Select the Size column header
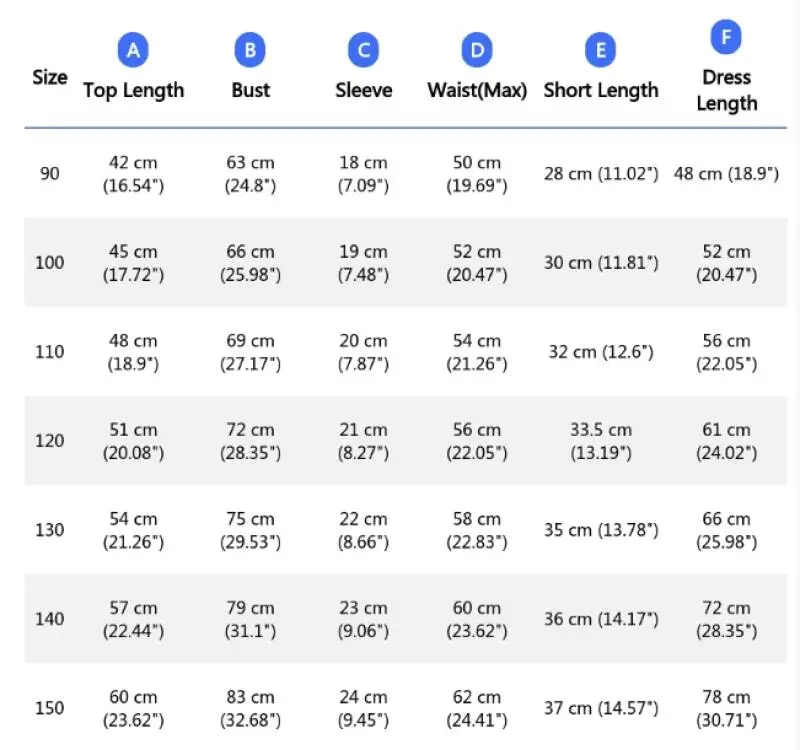 [50, 77]
